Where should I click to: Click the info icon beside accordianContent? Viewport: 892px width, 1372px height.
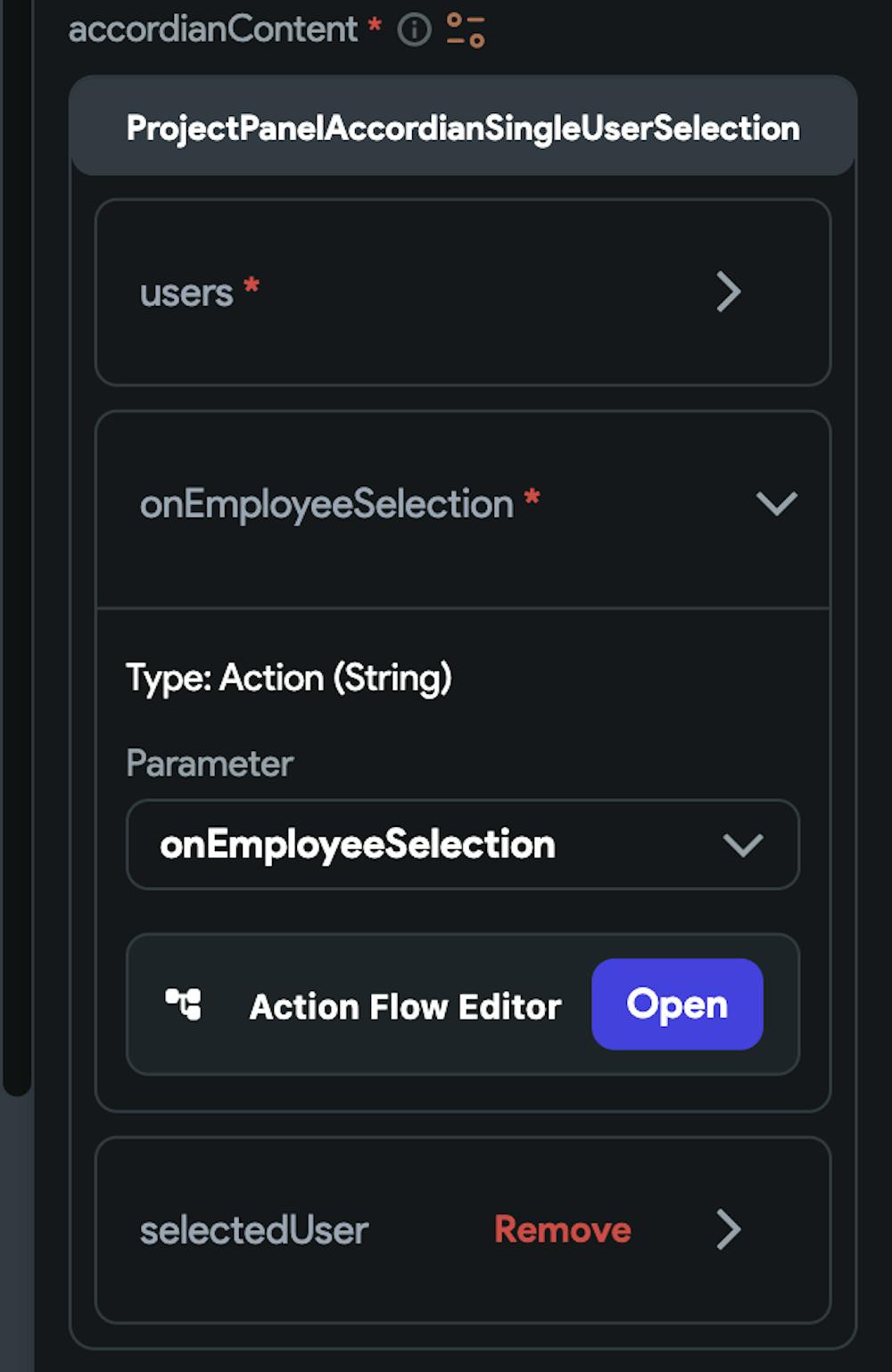[x=414, y=29]
